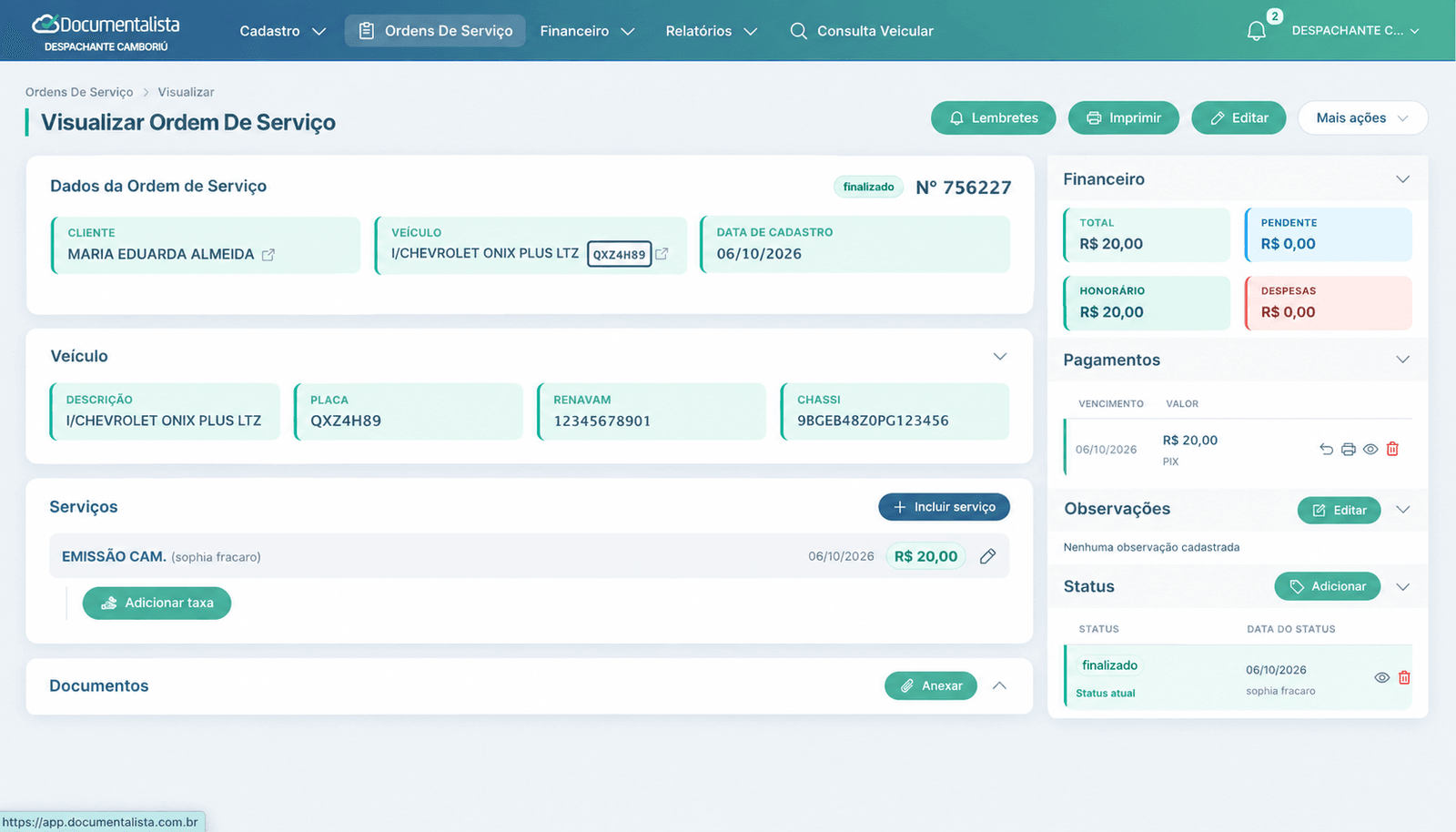Delete the R$ 20,00 PIX payment
Viewport: 1456px width, 832px height.
[x=1392, y=449]
